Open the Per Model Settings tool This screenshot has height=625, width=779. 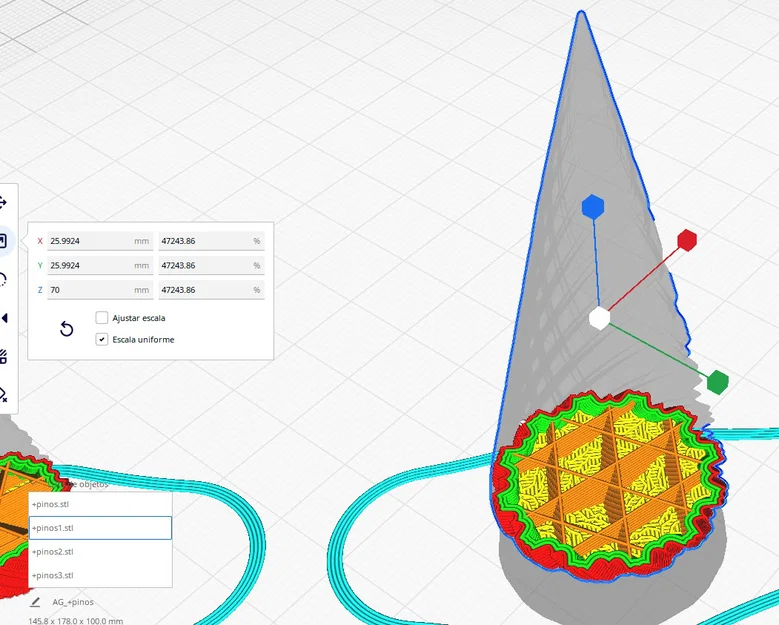[x=3, y=356]
